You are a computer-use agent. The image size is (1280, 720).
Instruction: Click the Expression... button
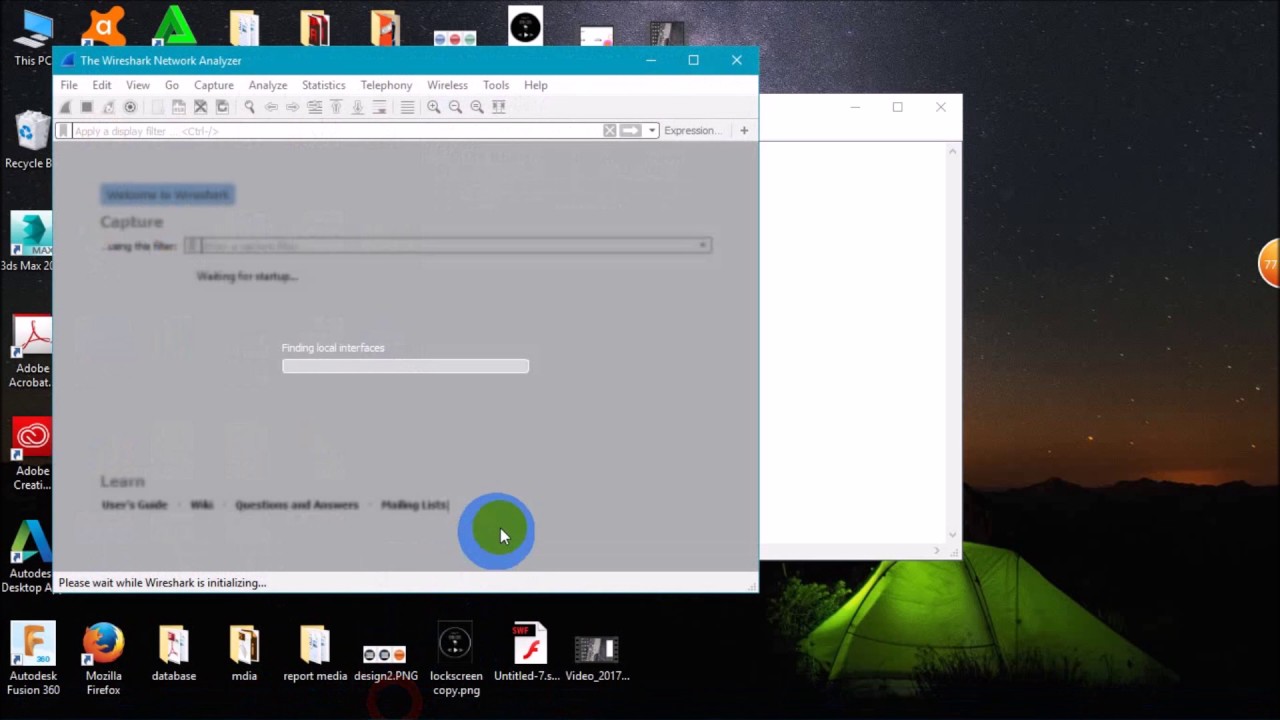691,131
